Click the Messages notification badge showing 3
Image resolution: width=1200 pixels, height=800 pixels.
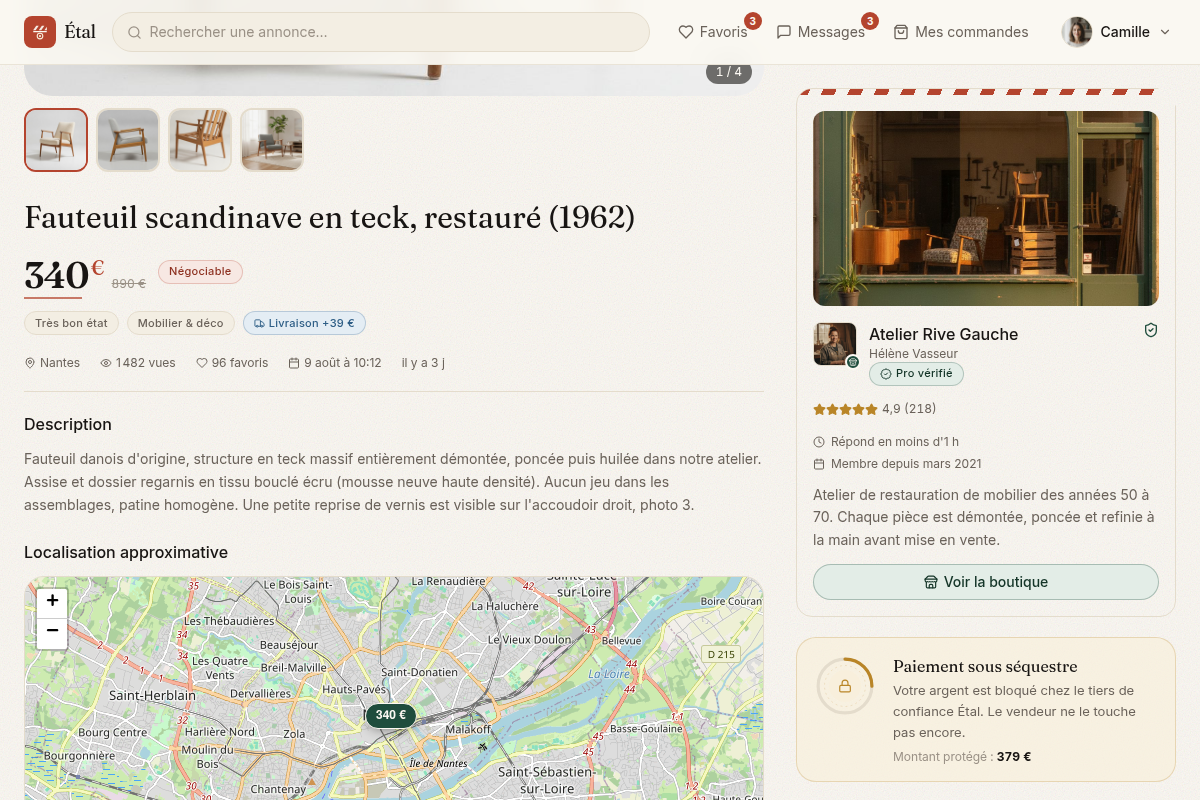pos(870,21)
